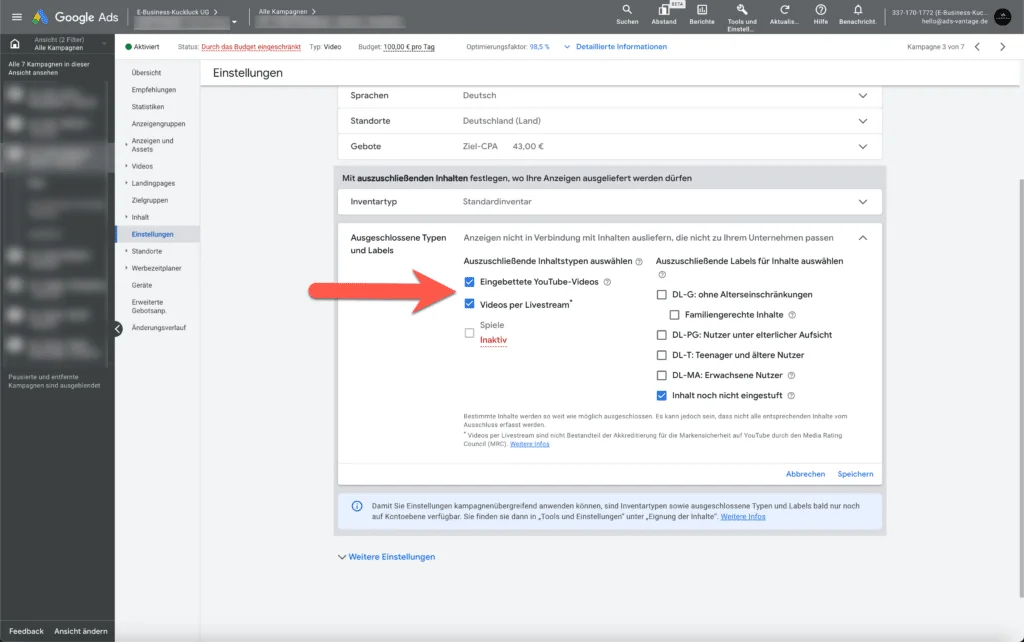Click Ansicht ändern
The height and width of the screenshot is (642, 1024).
click(80, 632)
